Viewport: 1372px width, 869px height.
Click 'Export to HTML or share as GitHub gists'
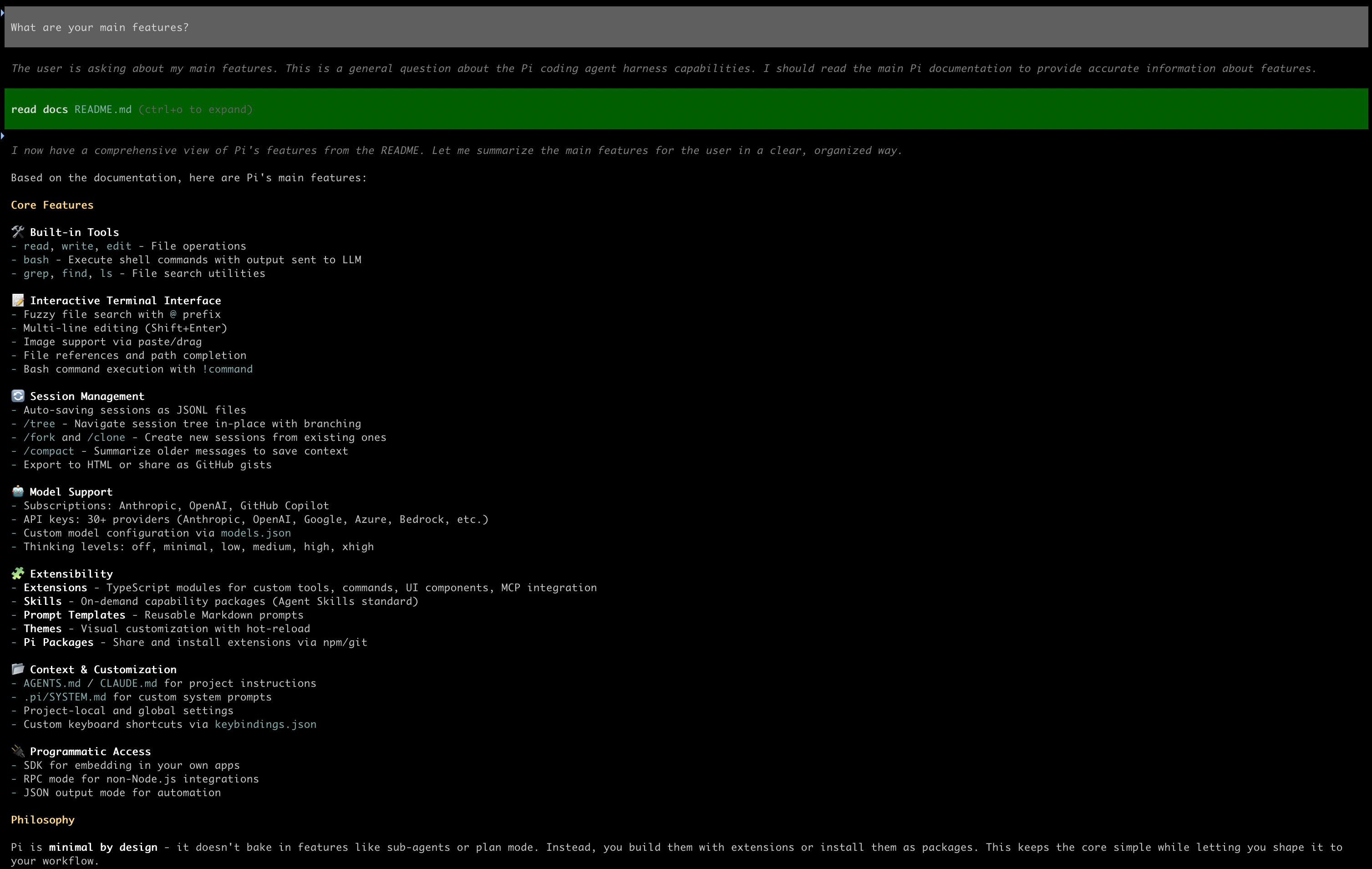point(147,465)
